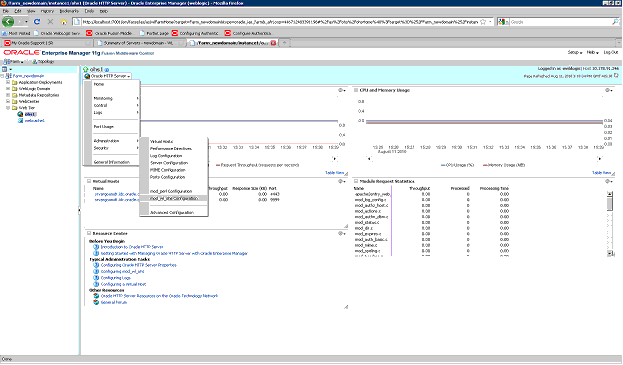
Task: Select Virtual Hosts in the Administration submenu
Action: click(x=161, y=142)
